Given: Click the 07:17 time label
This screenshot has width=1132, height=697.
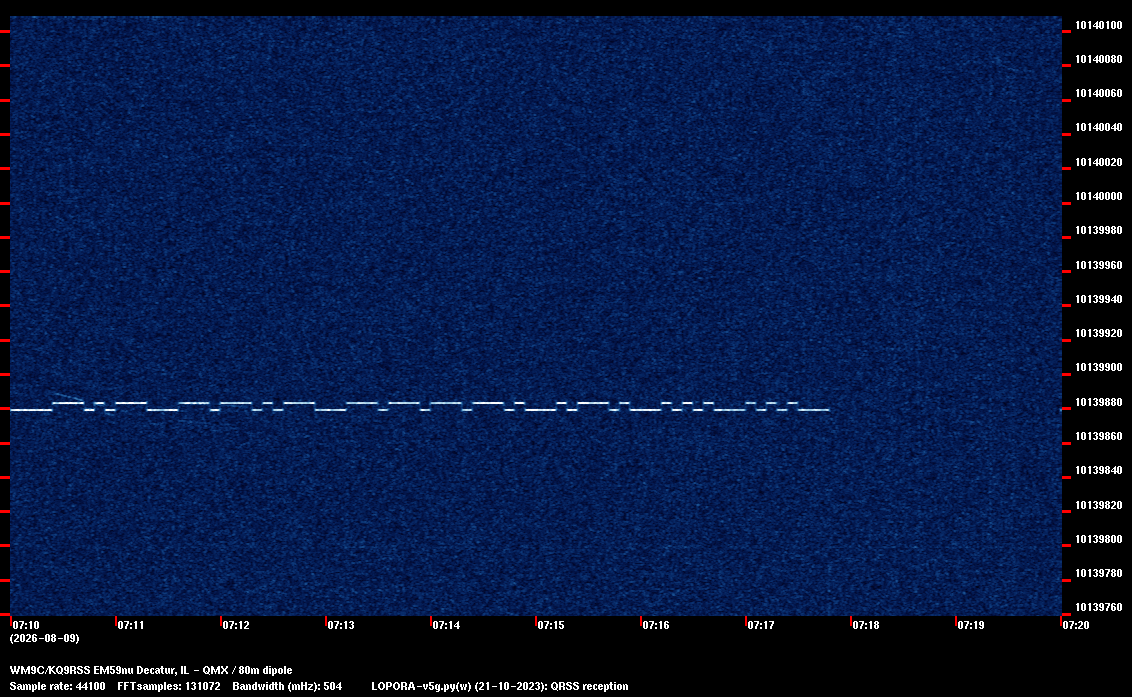Looking at the screenshot, I should (761, 625).
